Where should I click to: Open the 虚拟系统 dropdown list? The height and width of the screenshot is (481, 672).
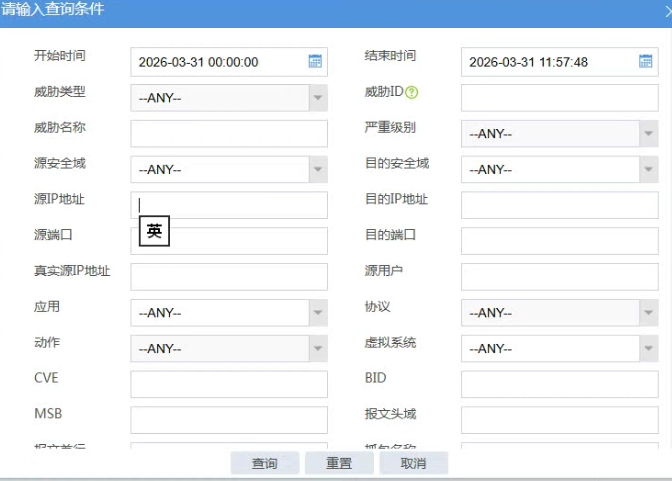(649, 349)
